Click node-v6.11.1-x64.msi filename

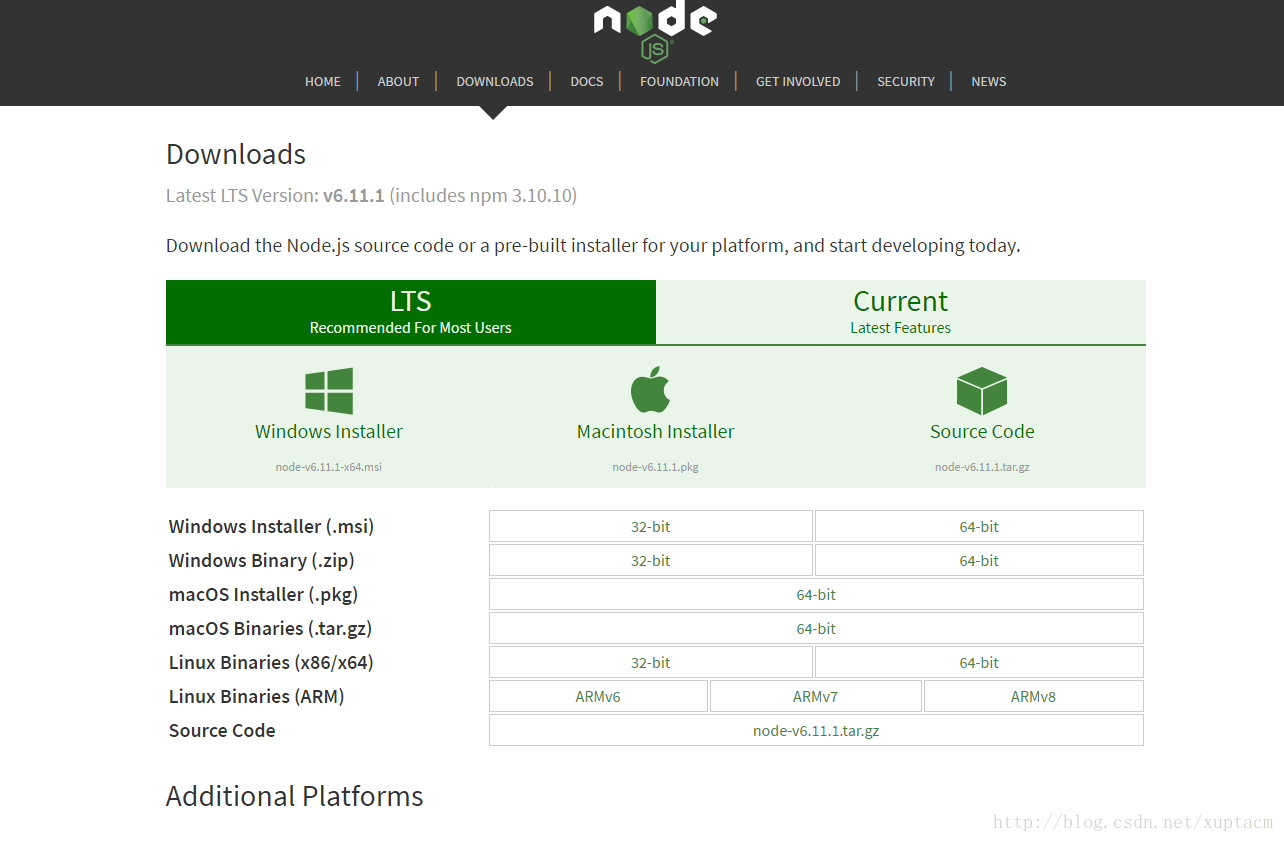click(329, 467)
